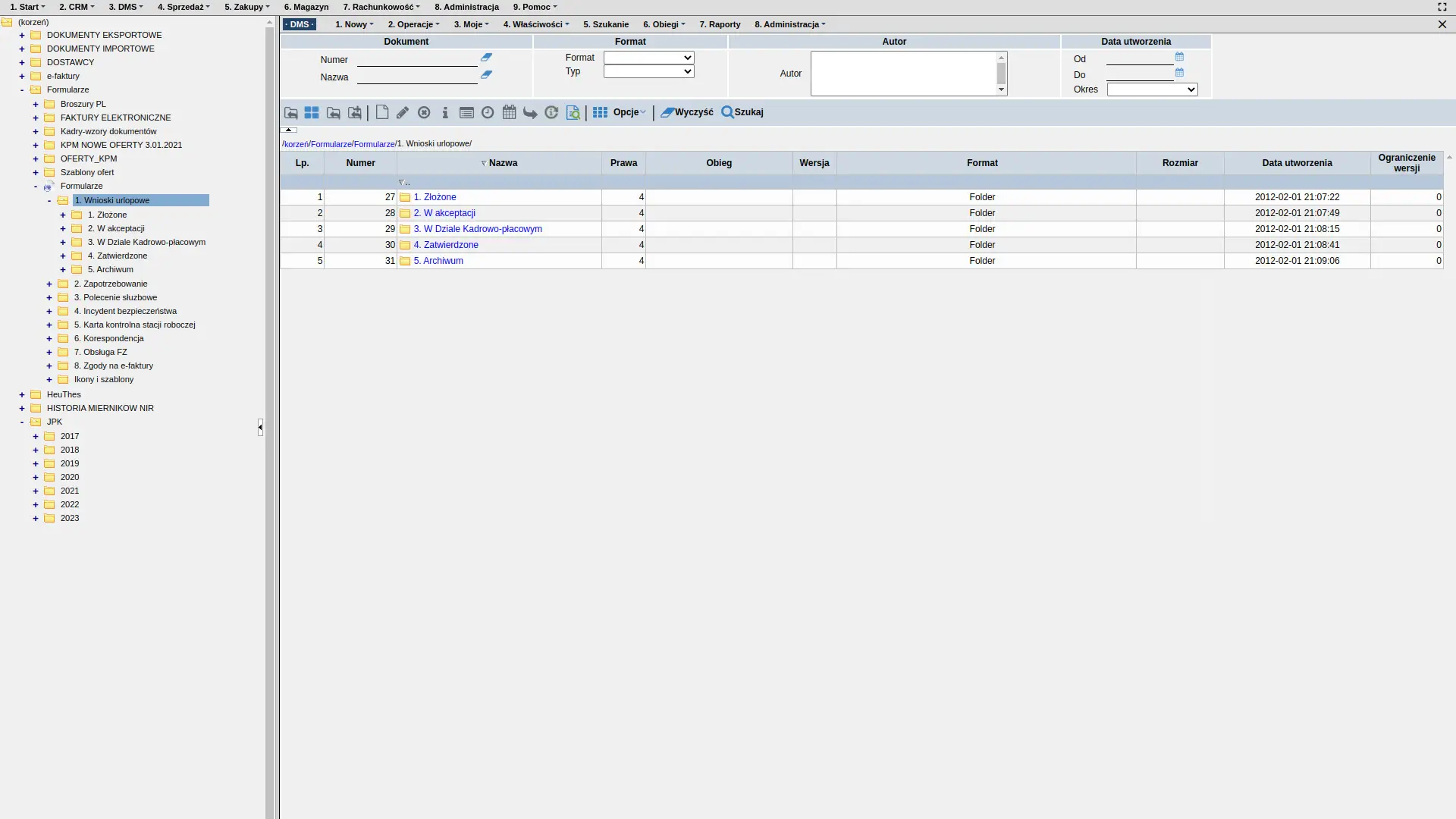Image resolution: width=1456 pixels, height=819 pixels.
Task: Open the Format dropdown
Action: coord(648,58)
